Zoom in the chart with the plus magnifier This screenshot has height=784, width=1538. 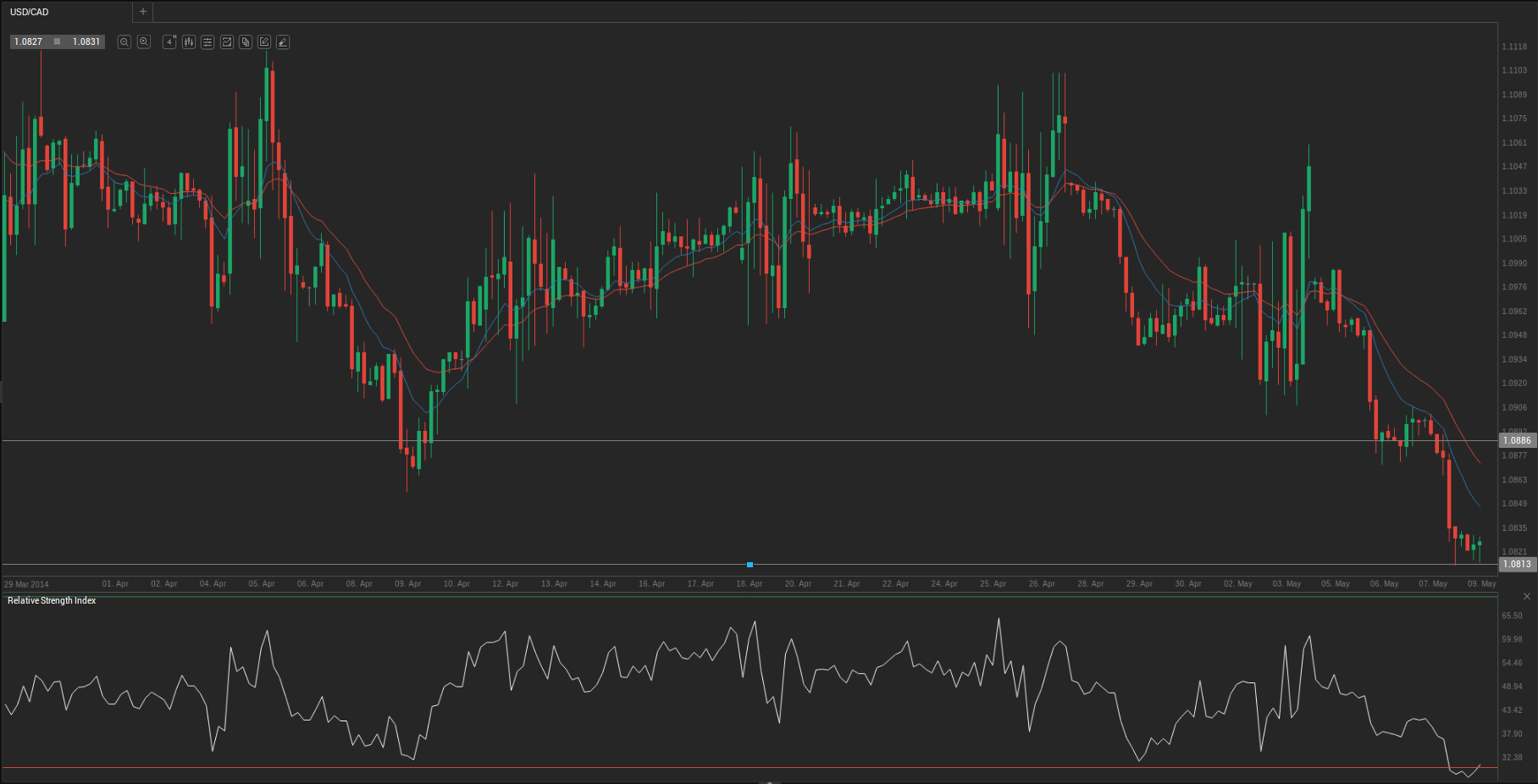pos(144,41)
